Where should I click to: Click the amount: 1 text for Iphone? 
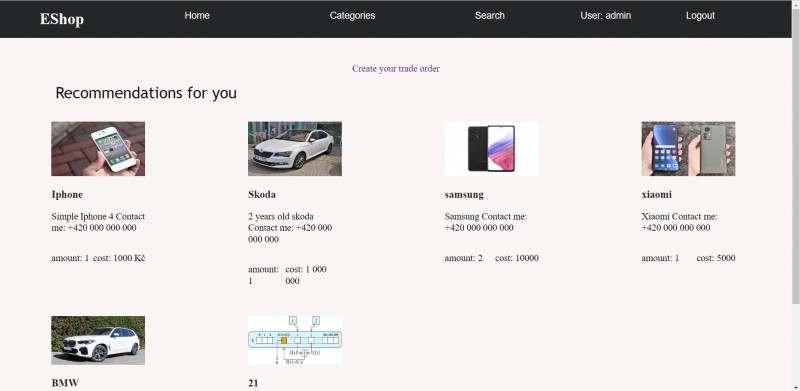coord(70,258)
